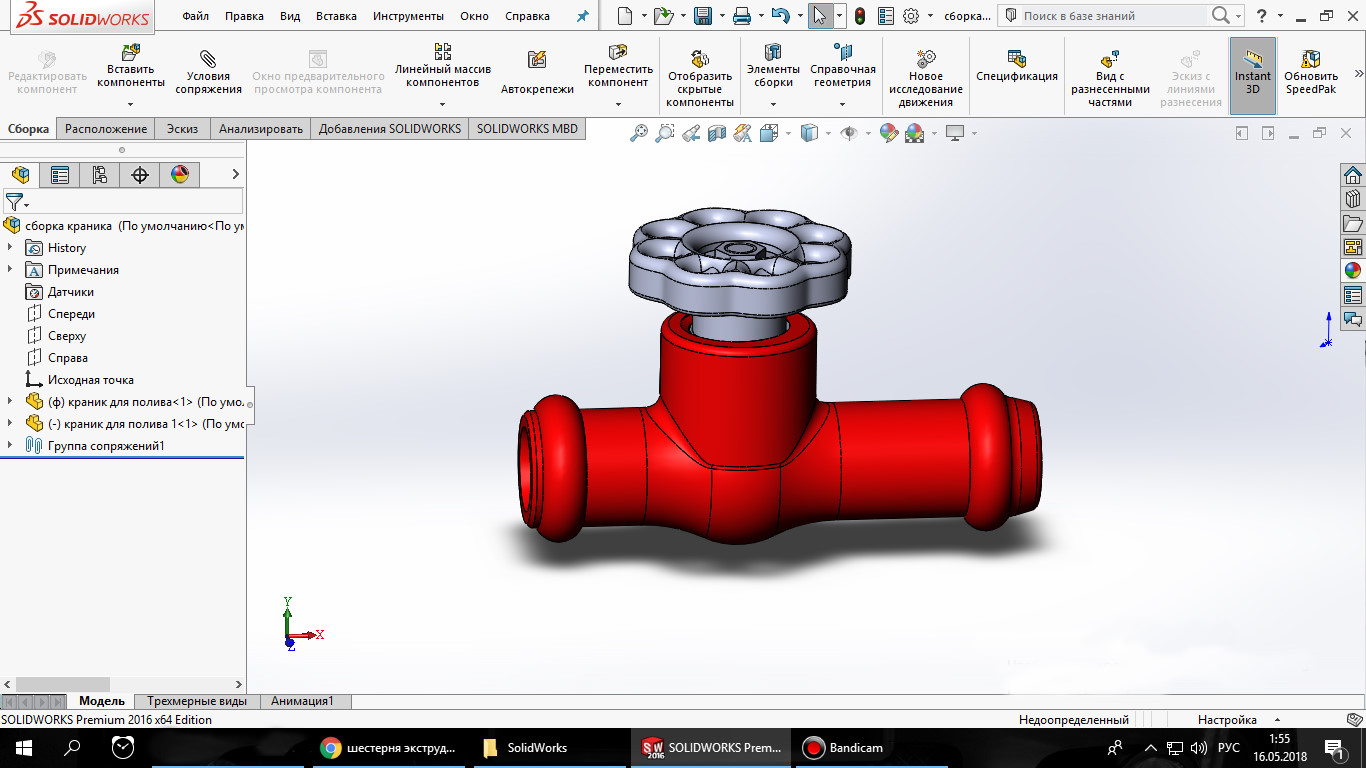Click the Open file icon
Image resolution: width=1366 pixels, height=768 pixels.
(x=662, y=16)
